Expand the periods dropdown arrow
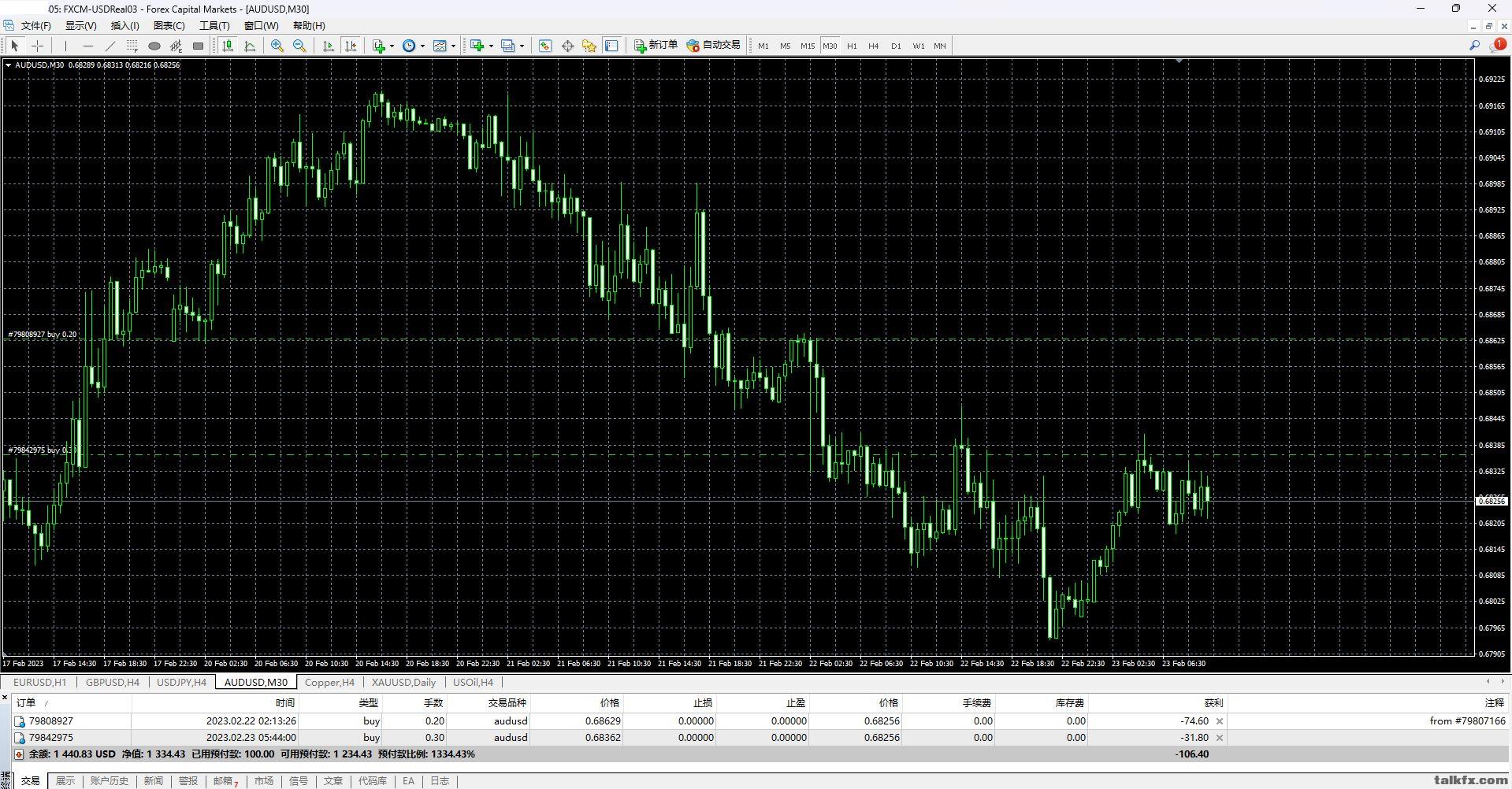Screen dimensions: 1512x789 point(422,46)
